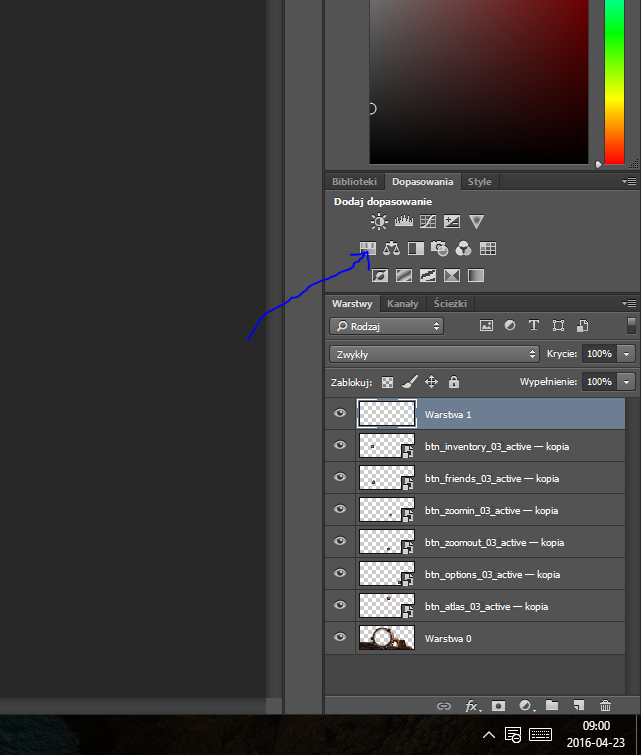The image size is (641, 755).
Task: Select the Warstwy tab
Action: click(x=352, y=303)
